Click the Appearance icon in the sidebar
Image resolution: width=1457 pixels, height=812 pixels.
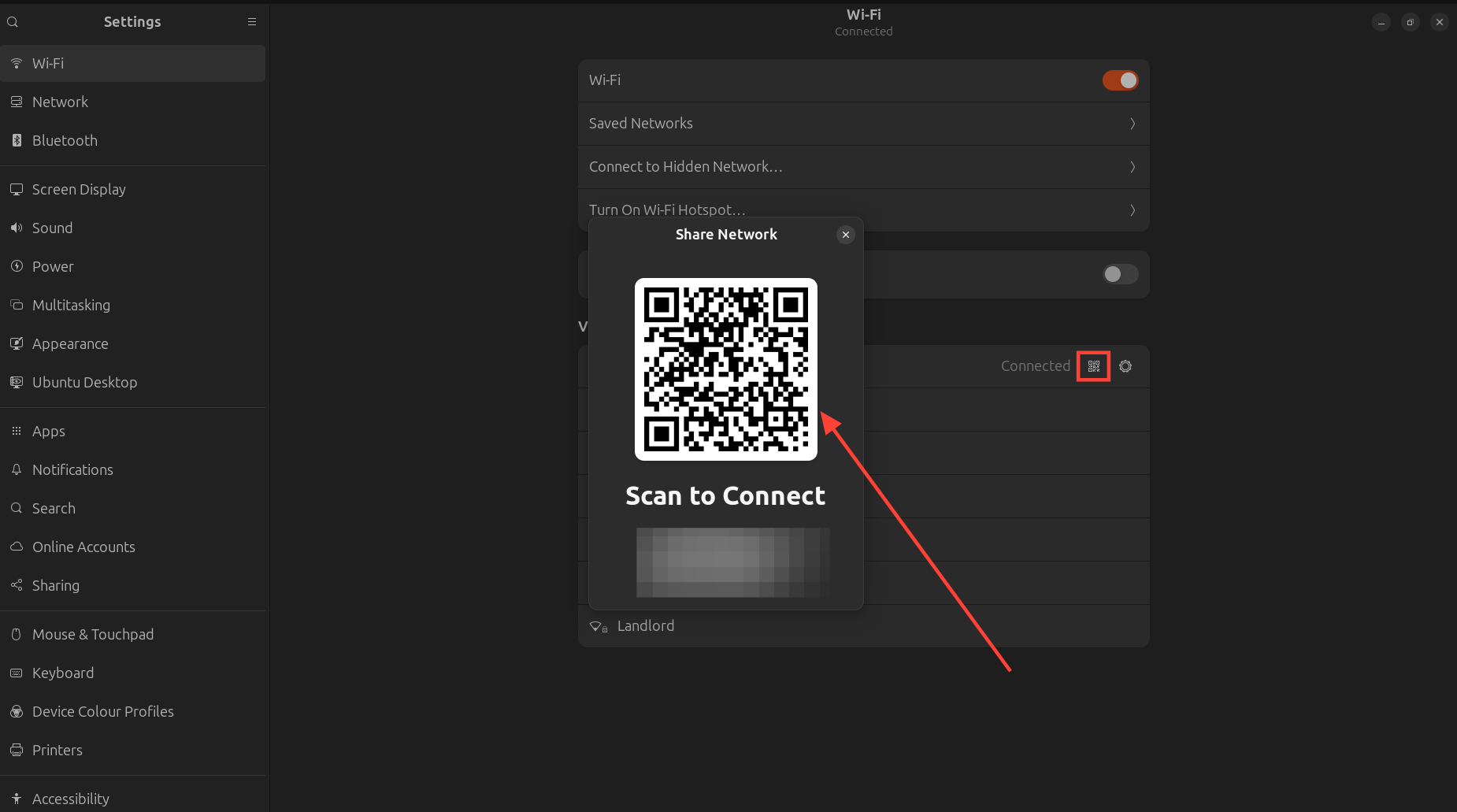pos(17,343)
